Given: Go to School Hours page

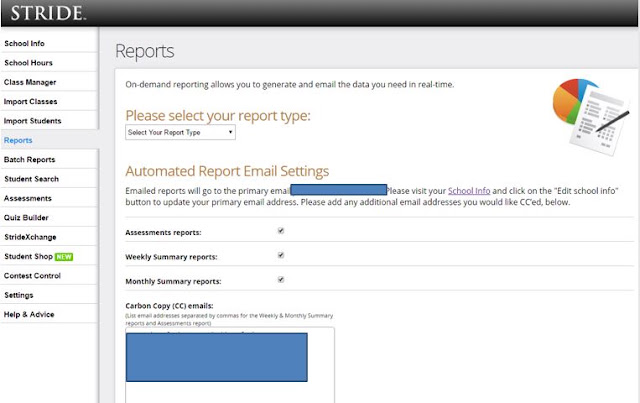Looking at the screenshot, I should (29, 63).
